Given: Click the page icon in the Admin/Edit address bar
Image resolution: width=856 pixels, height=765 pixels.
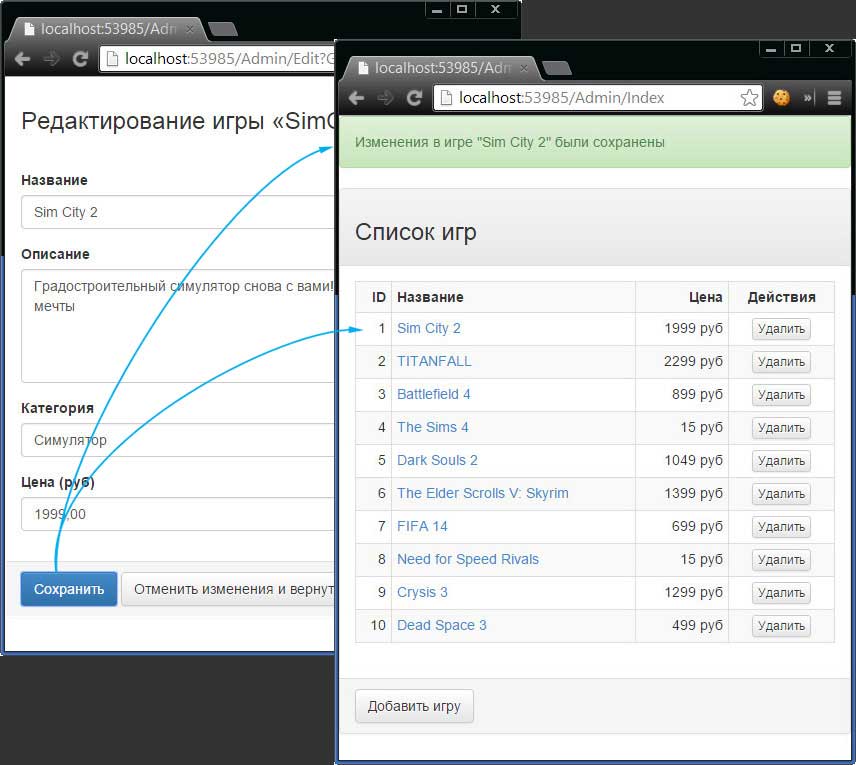Looking at the screenshot, I should click(x=112, y=59).
